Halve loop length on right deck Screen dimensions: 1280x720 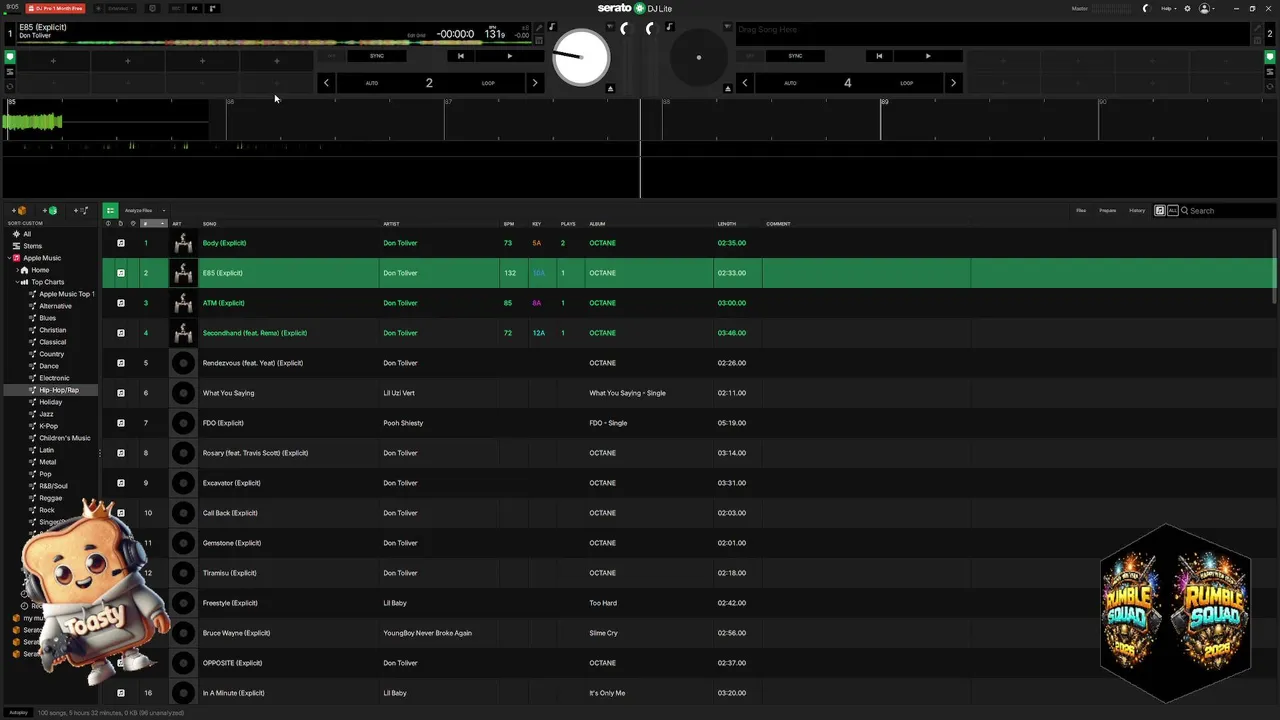(x=744, y=83)
